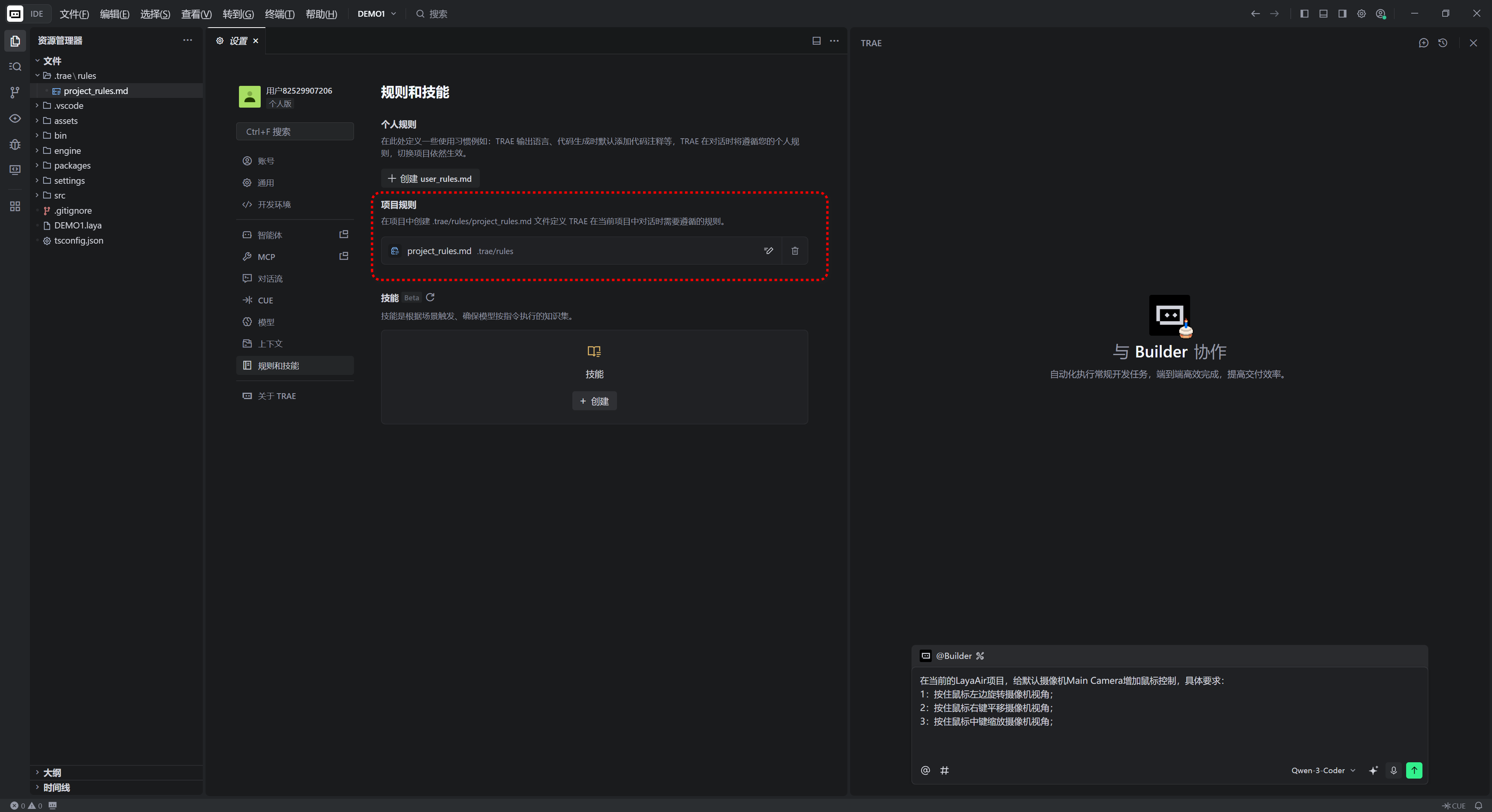Delete project_rules.md using trash icon
Image resolution: width=1492 pixels, height=812 pixels.
(x=795, y=251)
